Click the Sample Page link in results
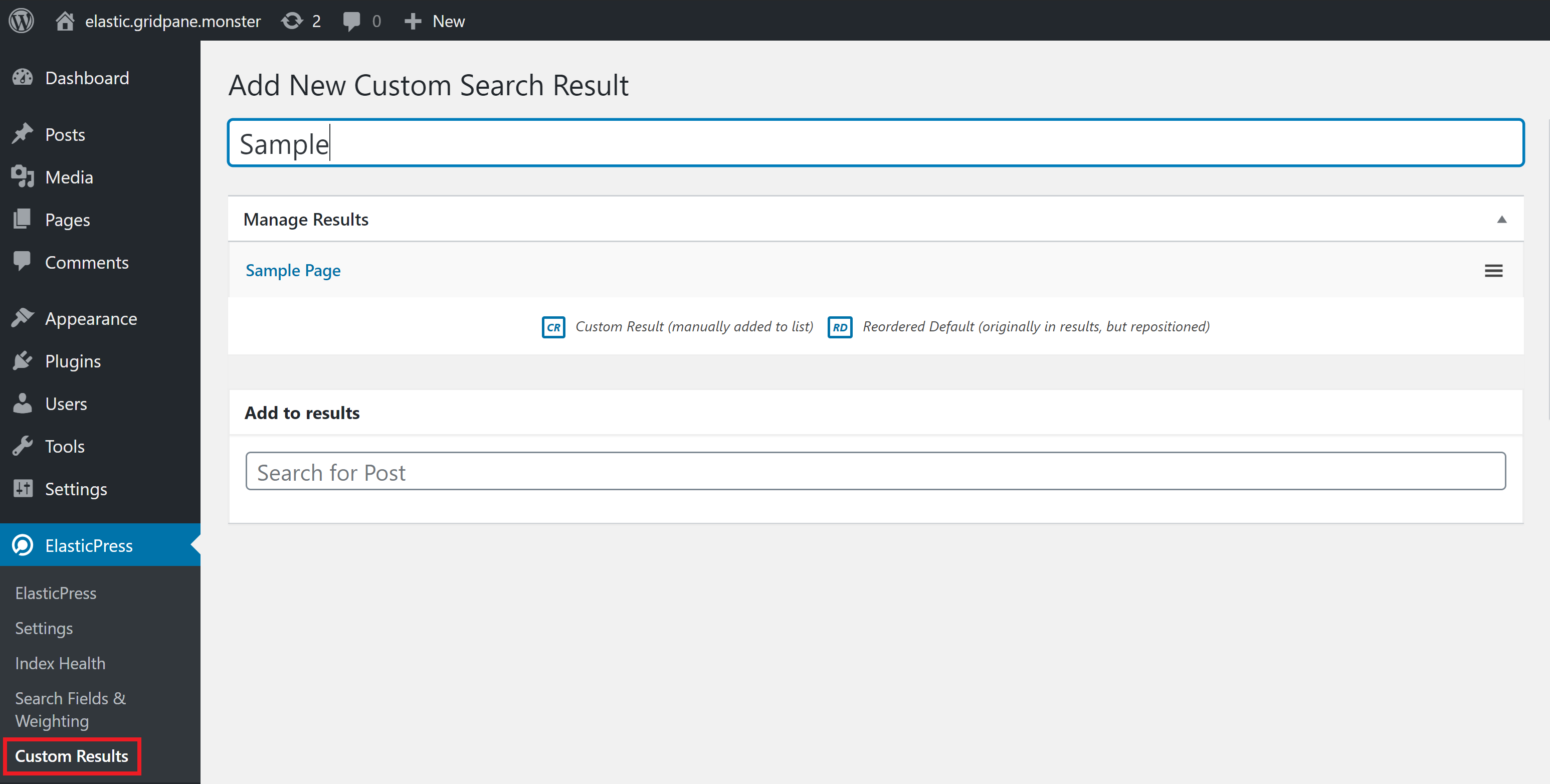Image resolution: width=1550 pixels, height=784 pixels. tap(293, 270)
